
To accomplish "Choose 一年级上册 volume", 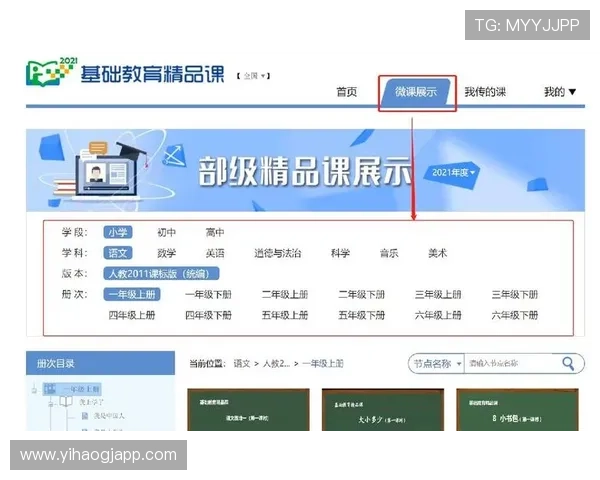I will [132, 294].
